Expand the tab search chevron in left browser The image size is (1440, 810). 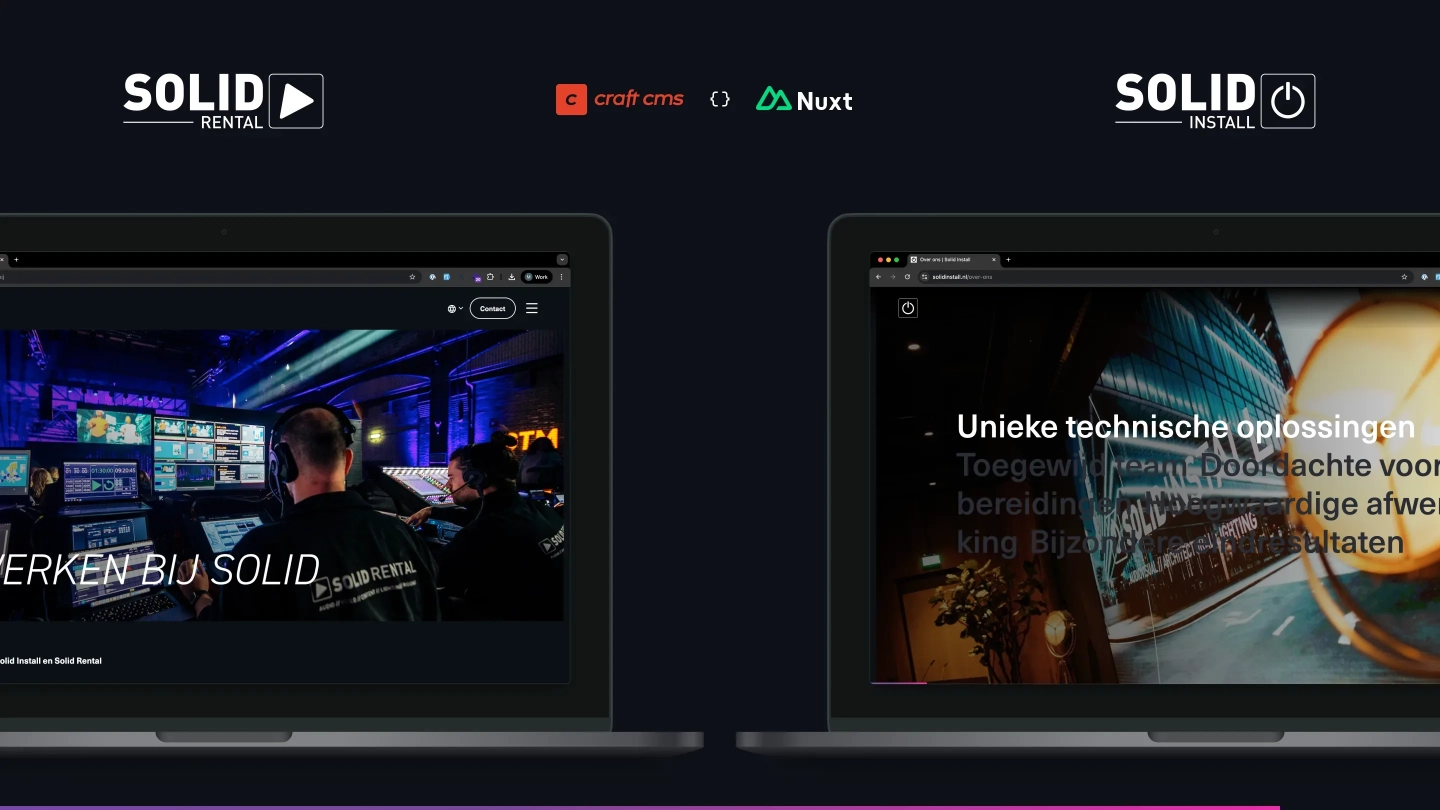pos(562,259)
